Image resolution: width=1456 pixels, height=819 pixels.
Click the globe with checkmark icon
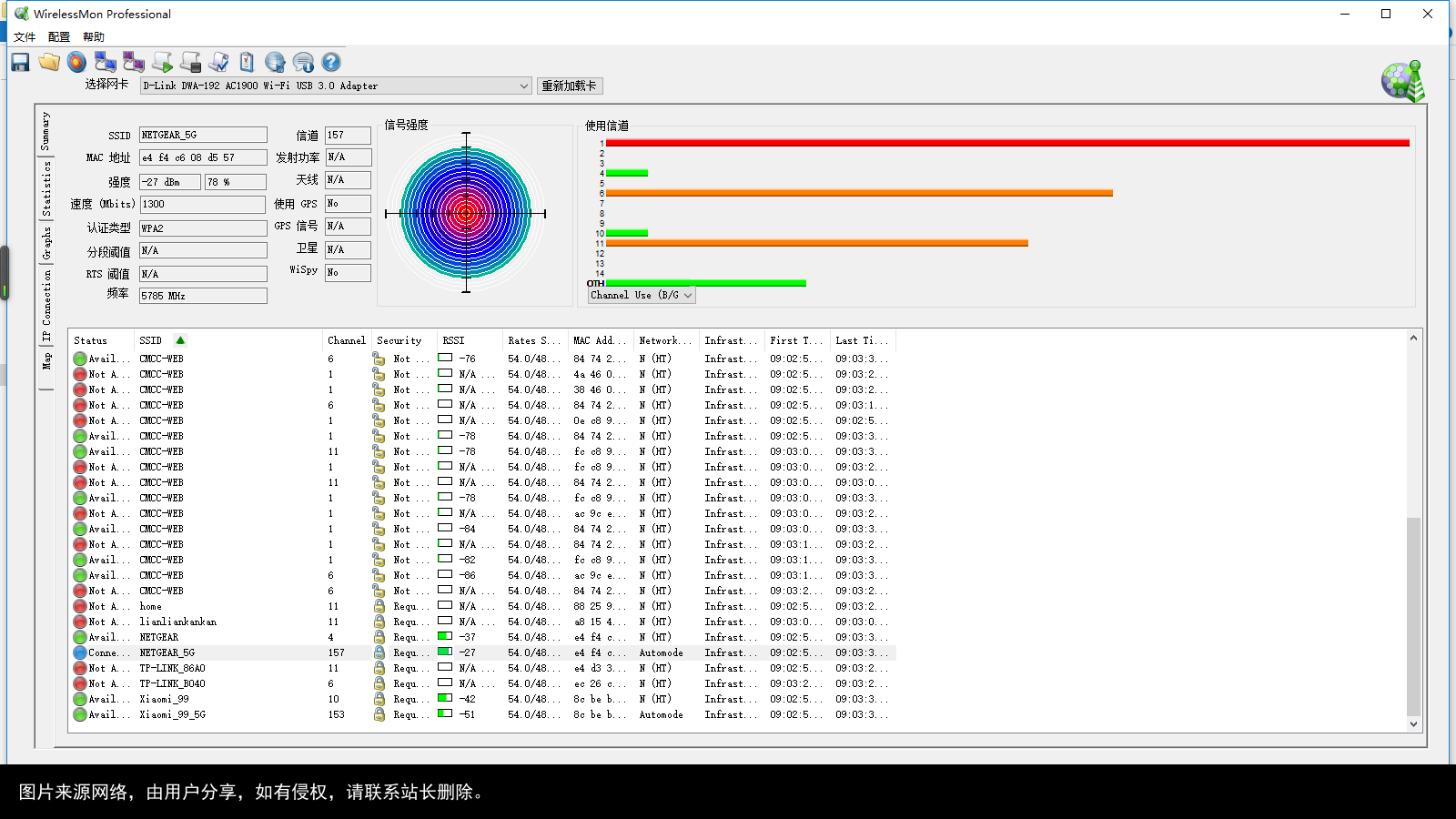click(275, 62)
